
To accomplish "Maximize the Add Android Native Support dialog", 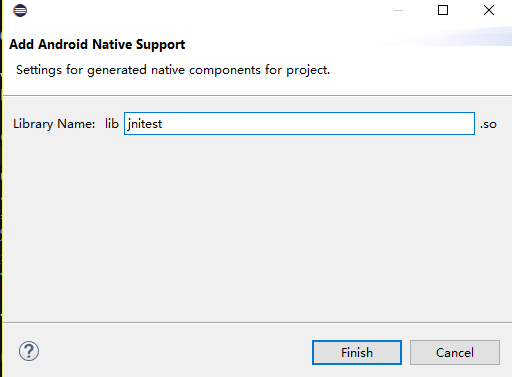I will pos(443,10).
